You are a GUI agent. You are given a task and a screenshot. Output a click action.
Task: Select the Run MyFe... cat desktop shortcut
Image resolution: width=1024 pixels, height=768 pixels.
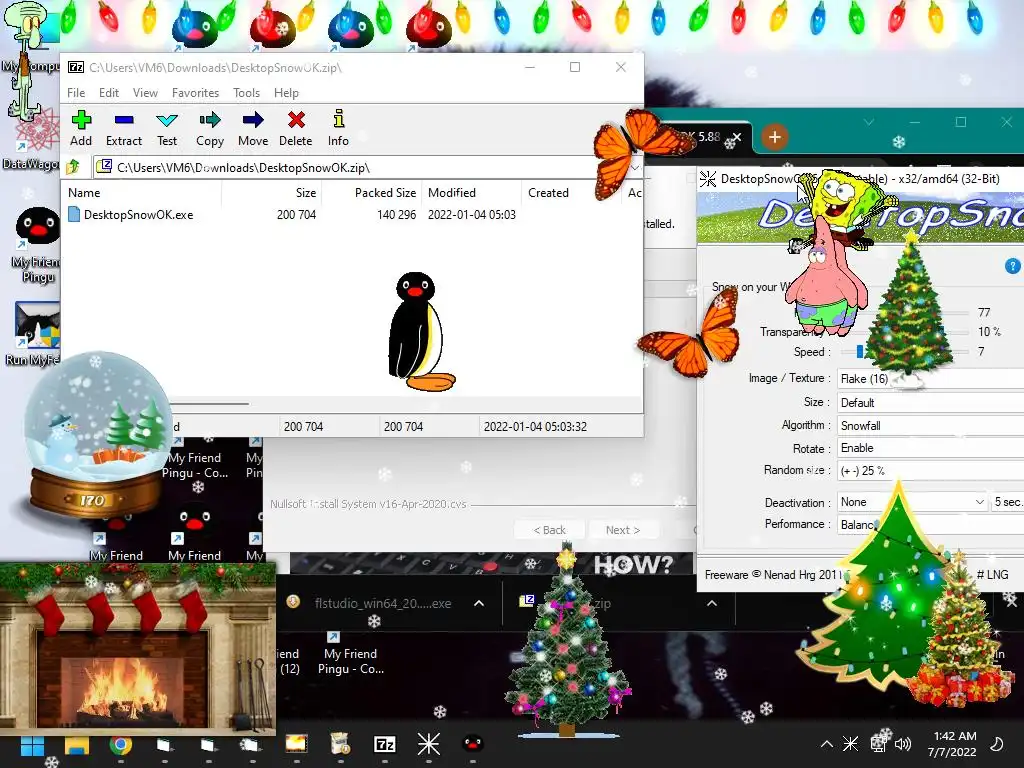click(x=36, y=333)
